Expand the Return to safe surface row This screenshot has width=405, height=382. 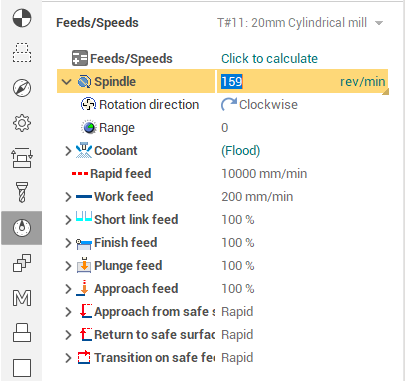[68, 335]
